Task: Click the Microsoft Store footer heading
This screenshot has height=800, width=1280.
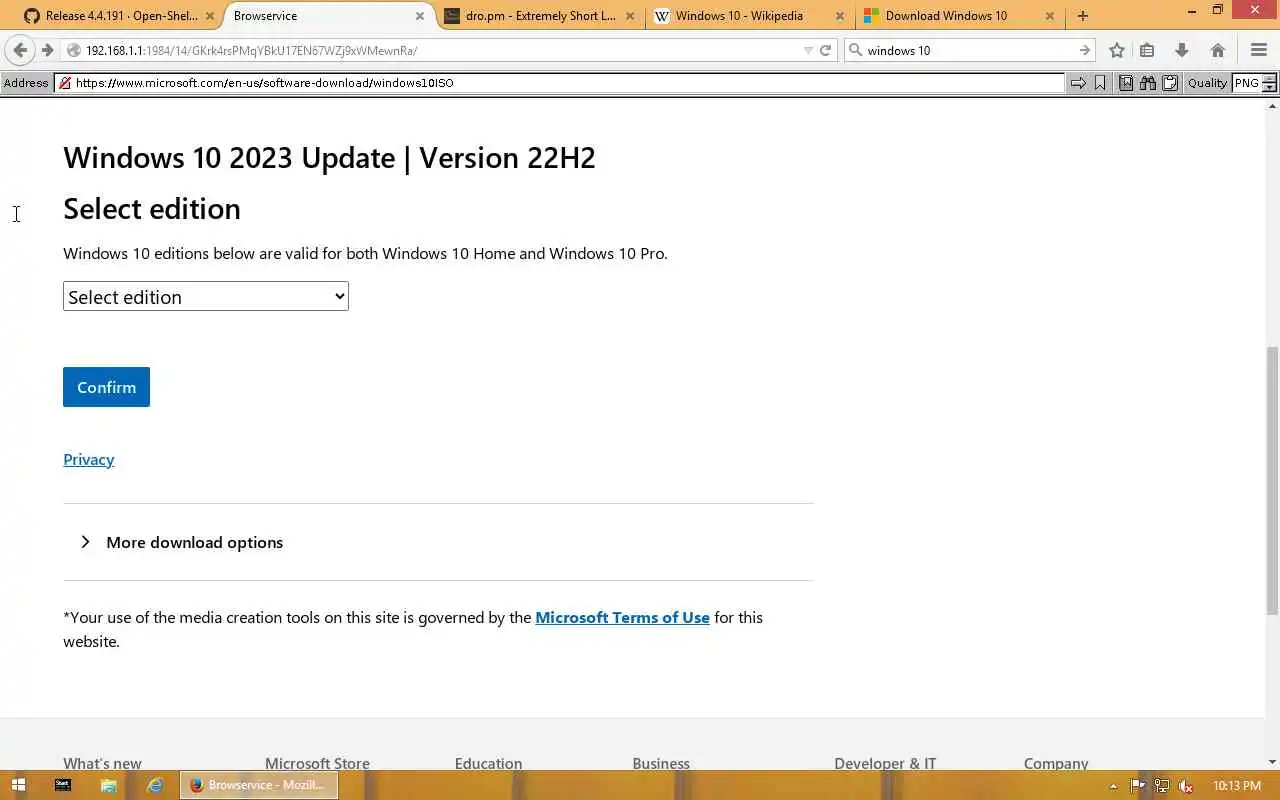Action: click(x=317, y=763)
